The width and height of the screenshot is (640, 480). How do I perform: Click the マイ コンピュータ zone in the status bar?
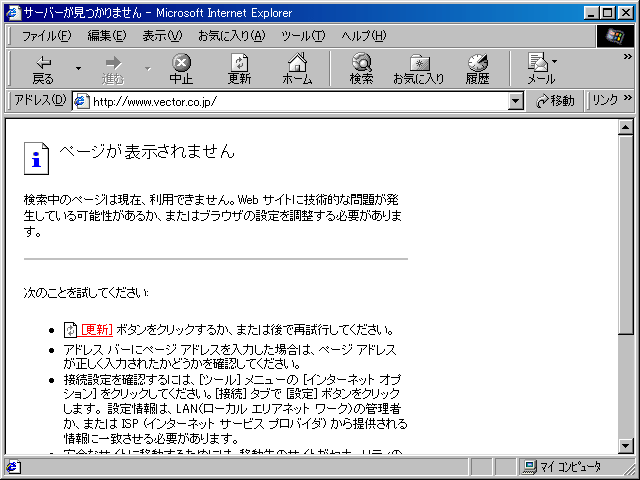pos(562,466)
